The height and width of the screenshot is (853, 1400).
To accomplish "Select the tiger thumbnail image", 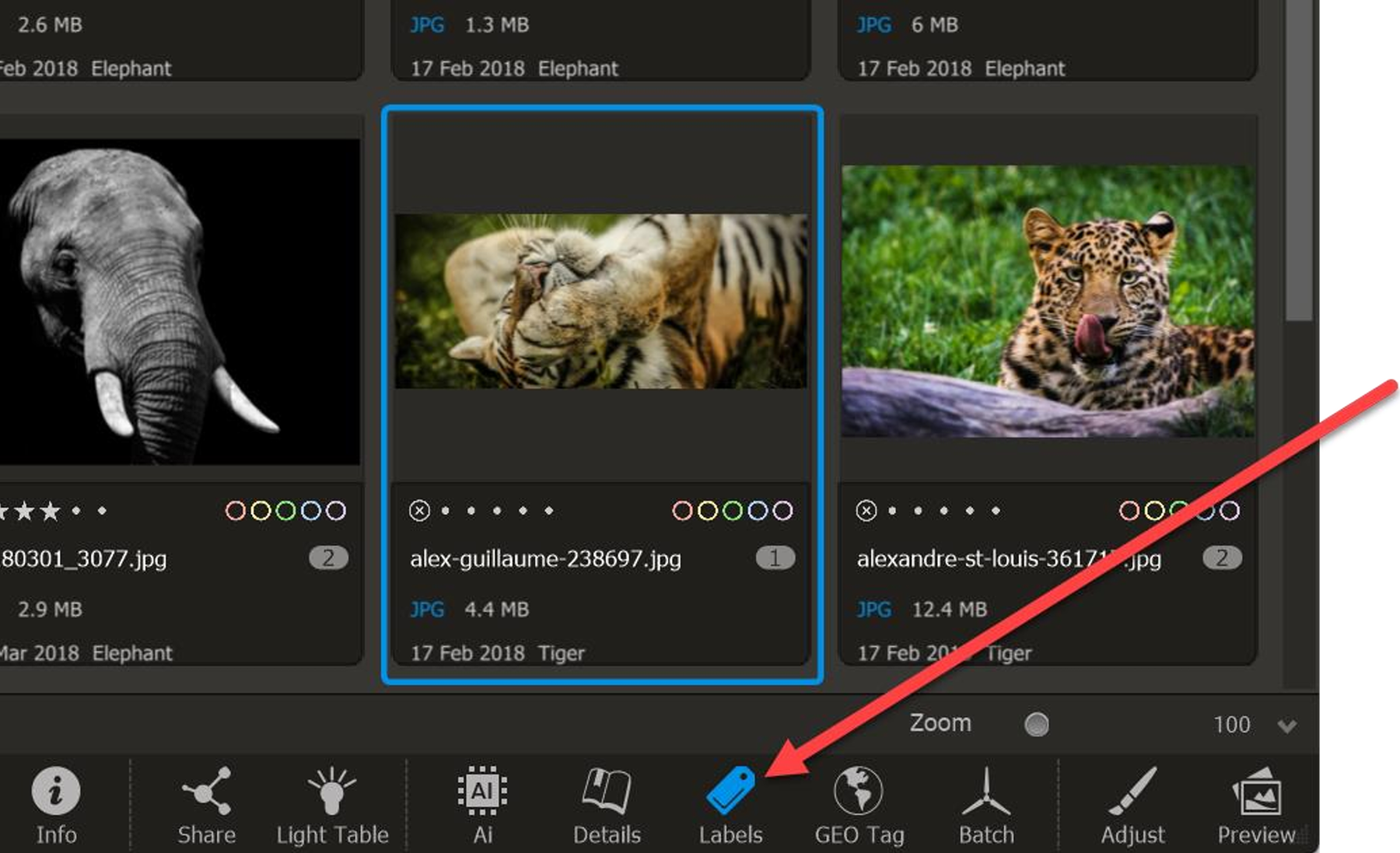I will 600,301.
